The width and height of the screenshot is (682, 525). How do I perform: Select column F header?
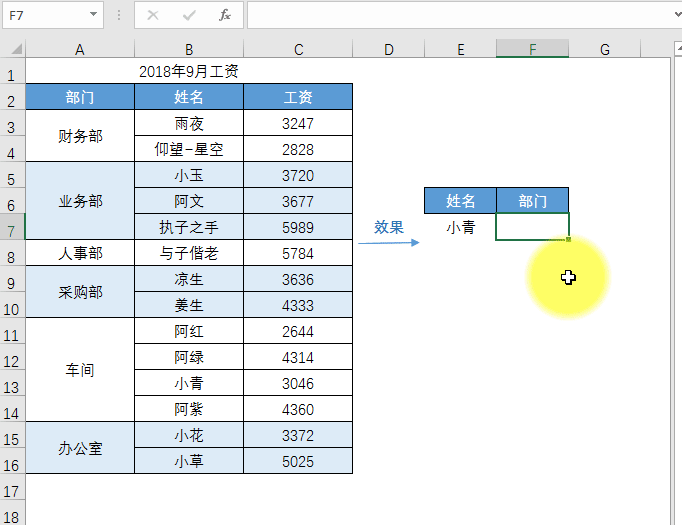[532, 49]
